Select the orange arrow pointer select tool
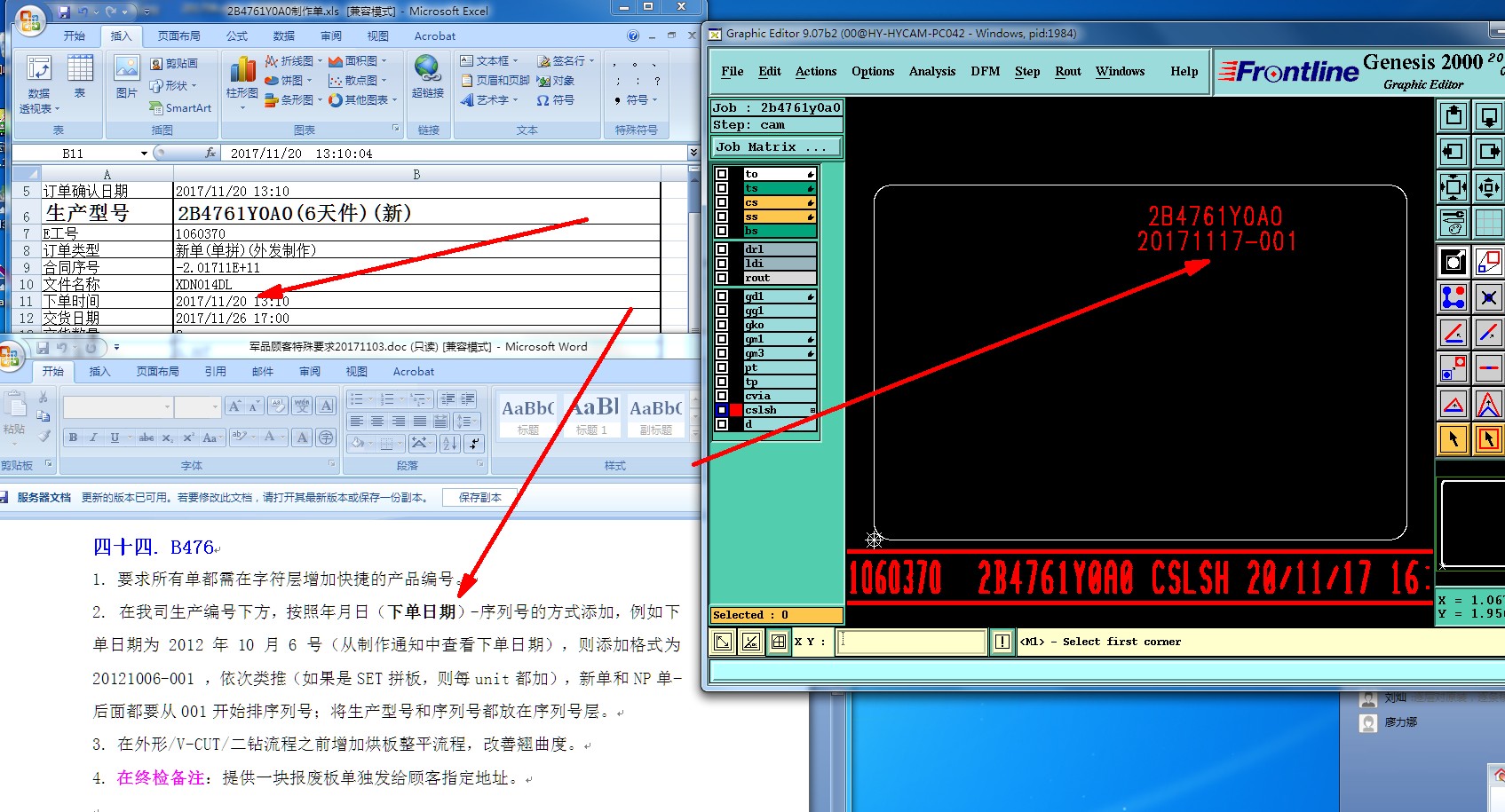The height and width of the screenshot is (812, 1505). point(1454,439)
